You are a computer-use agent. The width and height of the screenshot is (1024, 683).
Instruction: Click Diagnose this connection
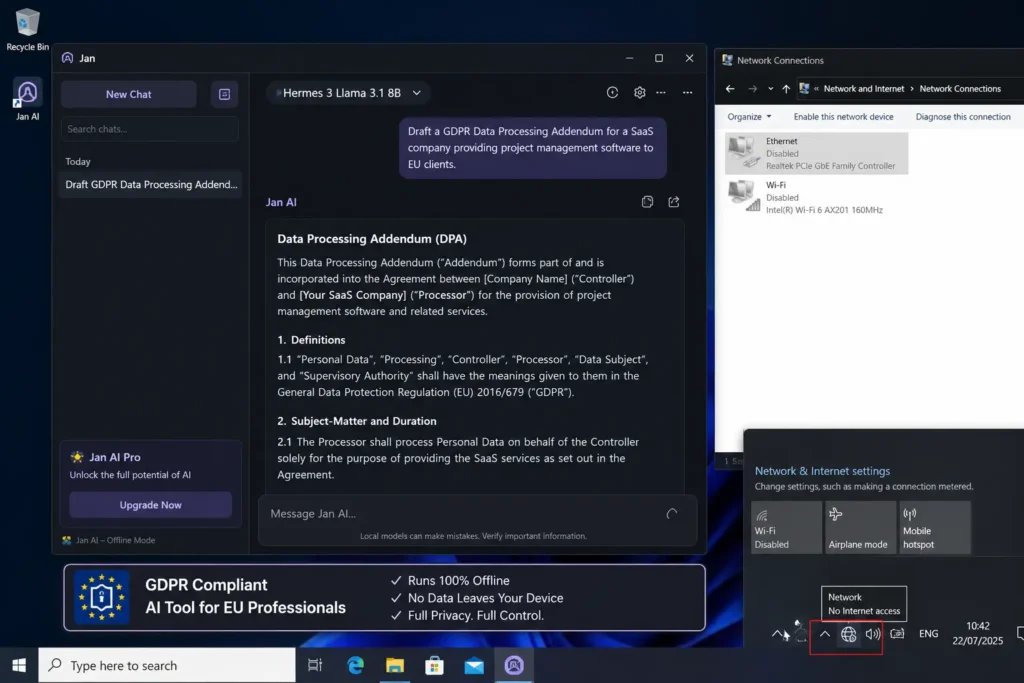pyautogui.click(x=963, y=117)
